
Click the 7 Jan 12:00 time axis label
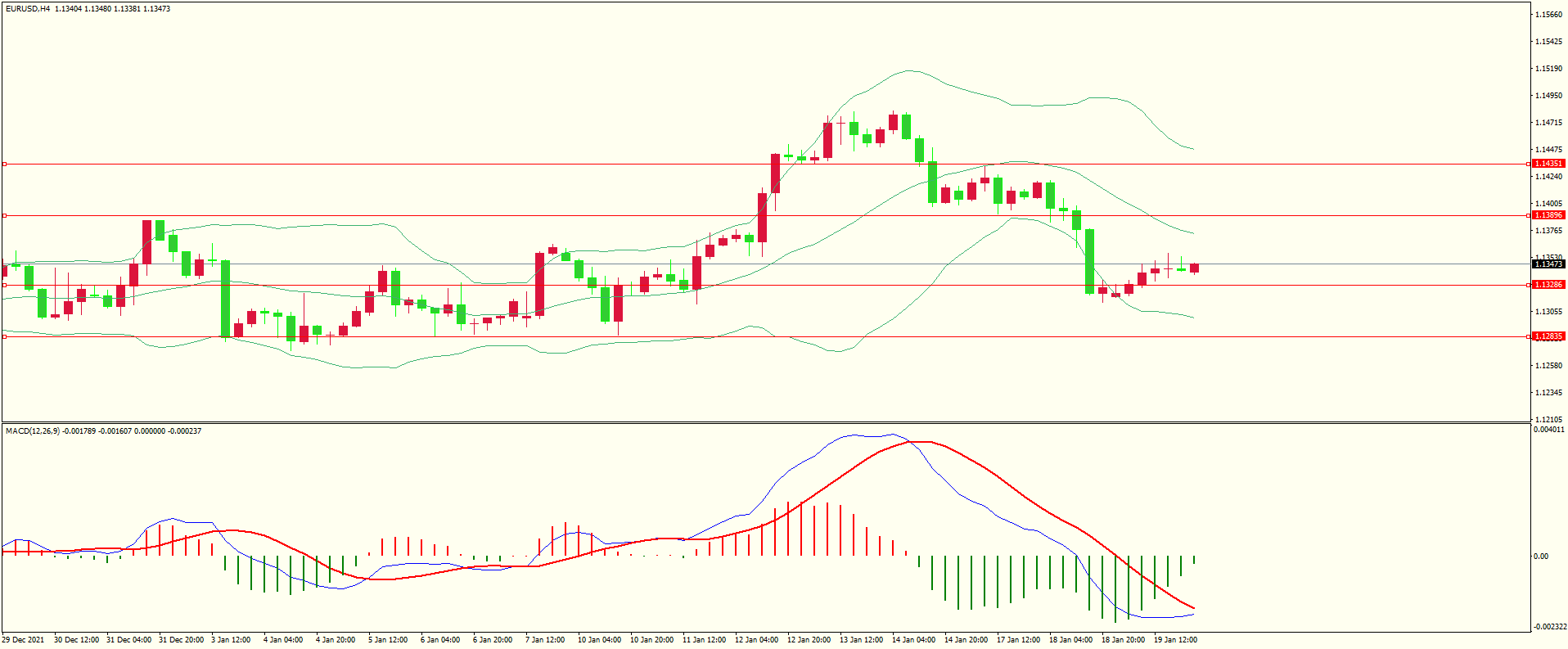545,640
